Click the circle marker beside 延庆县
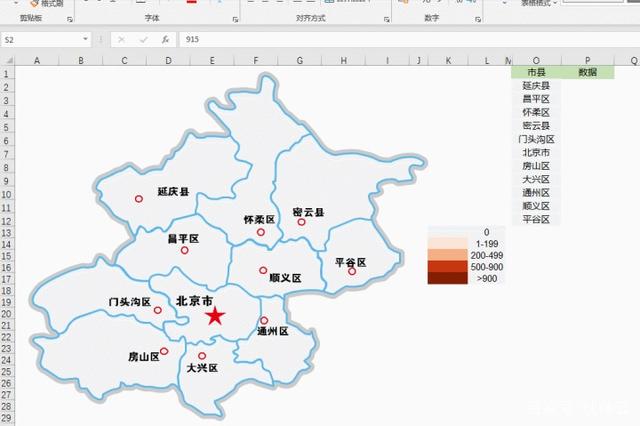This screenshot has height=426, width=640. (x=139, y=199)
